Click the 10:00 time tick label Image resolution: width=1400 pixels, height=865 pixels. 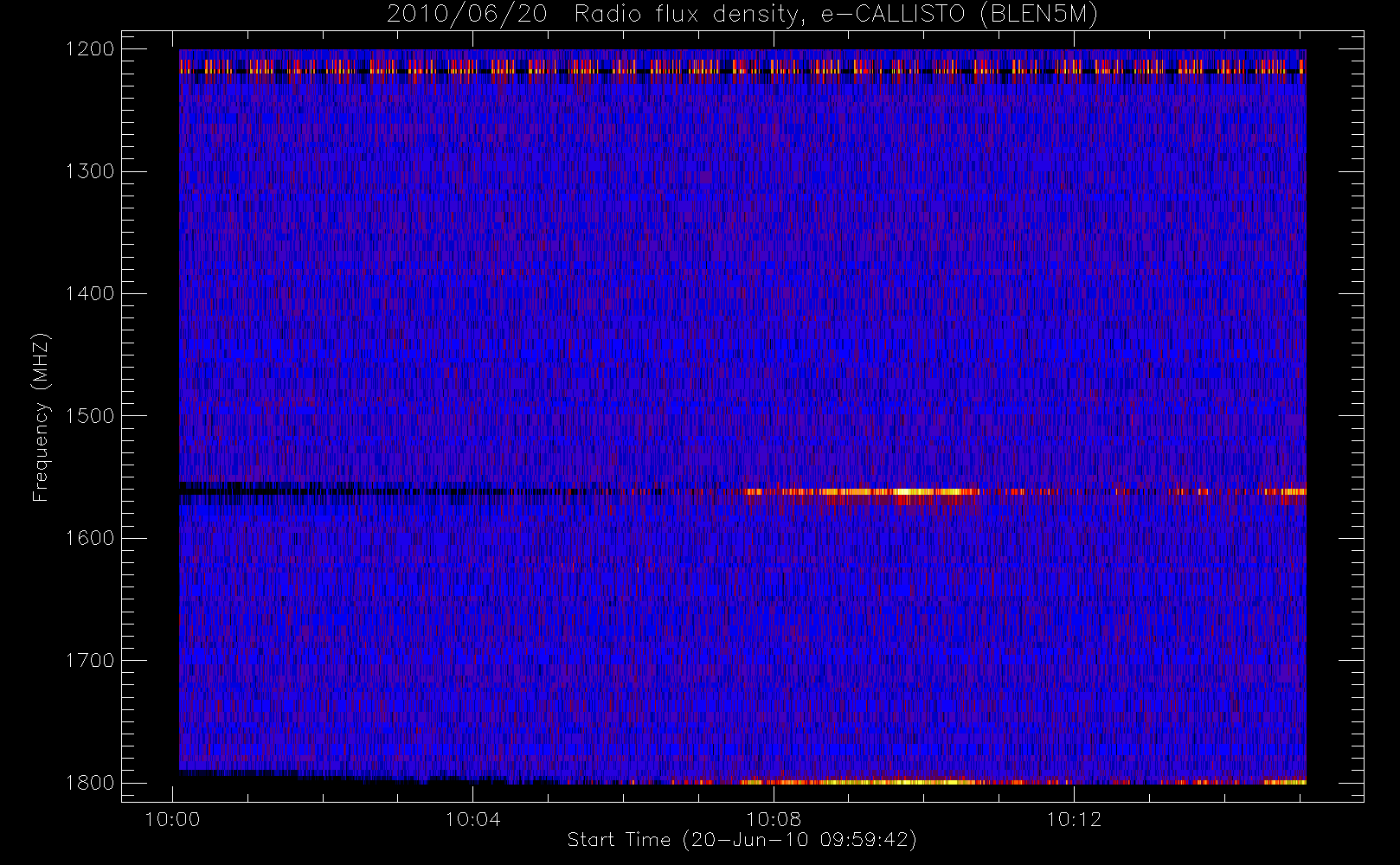(x=172, y=819)
